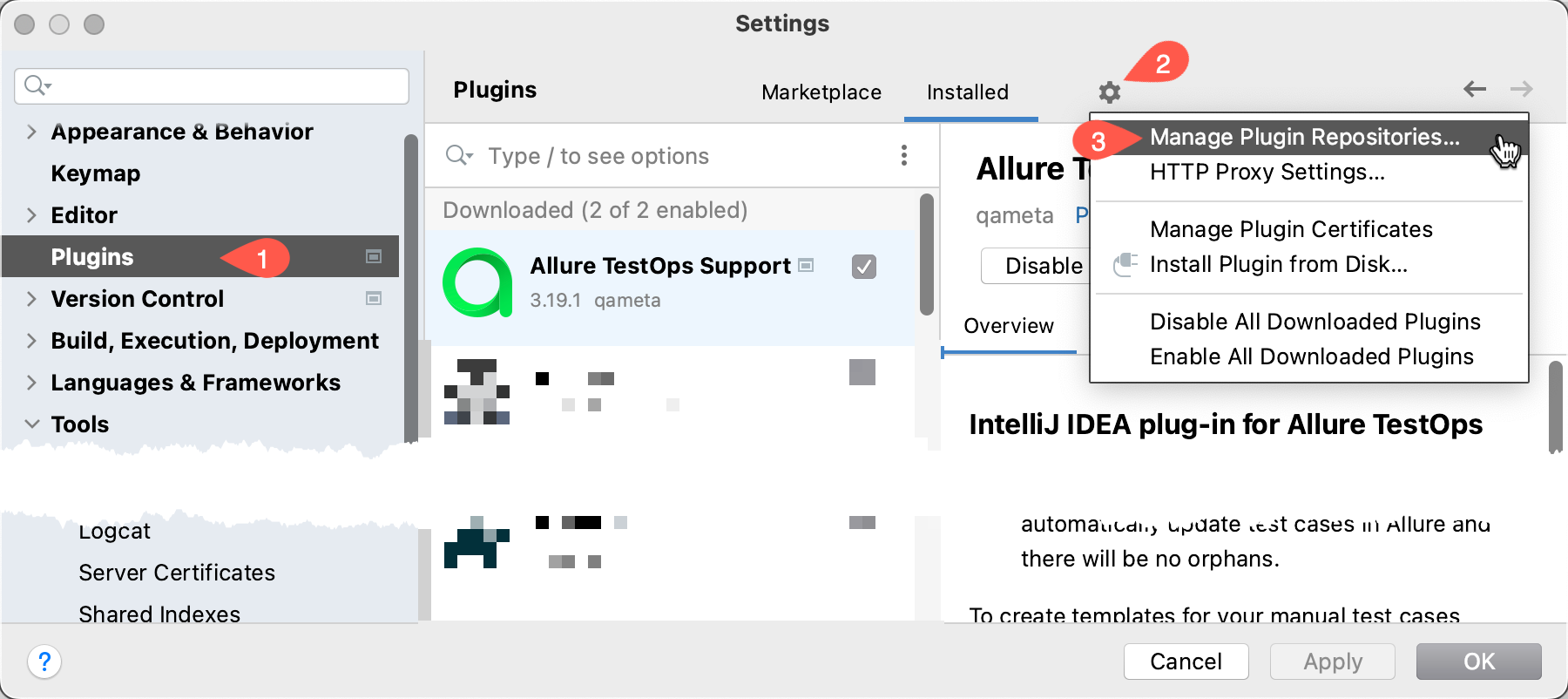Click the Install Plugin from Disk icon
This screenshot has width=1568, height=699.
(1125, 264)
